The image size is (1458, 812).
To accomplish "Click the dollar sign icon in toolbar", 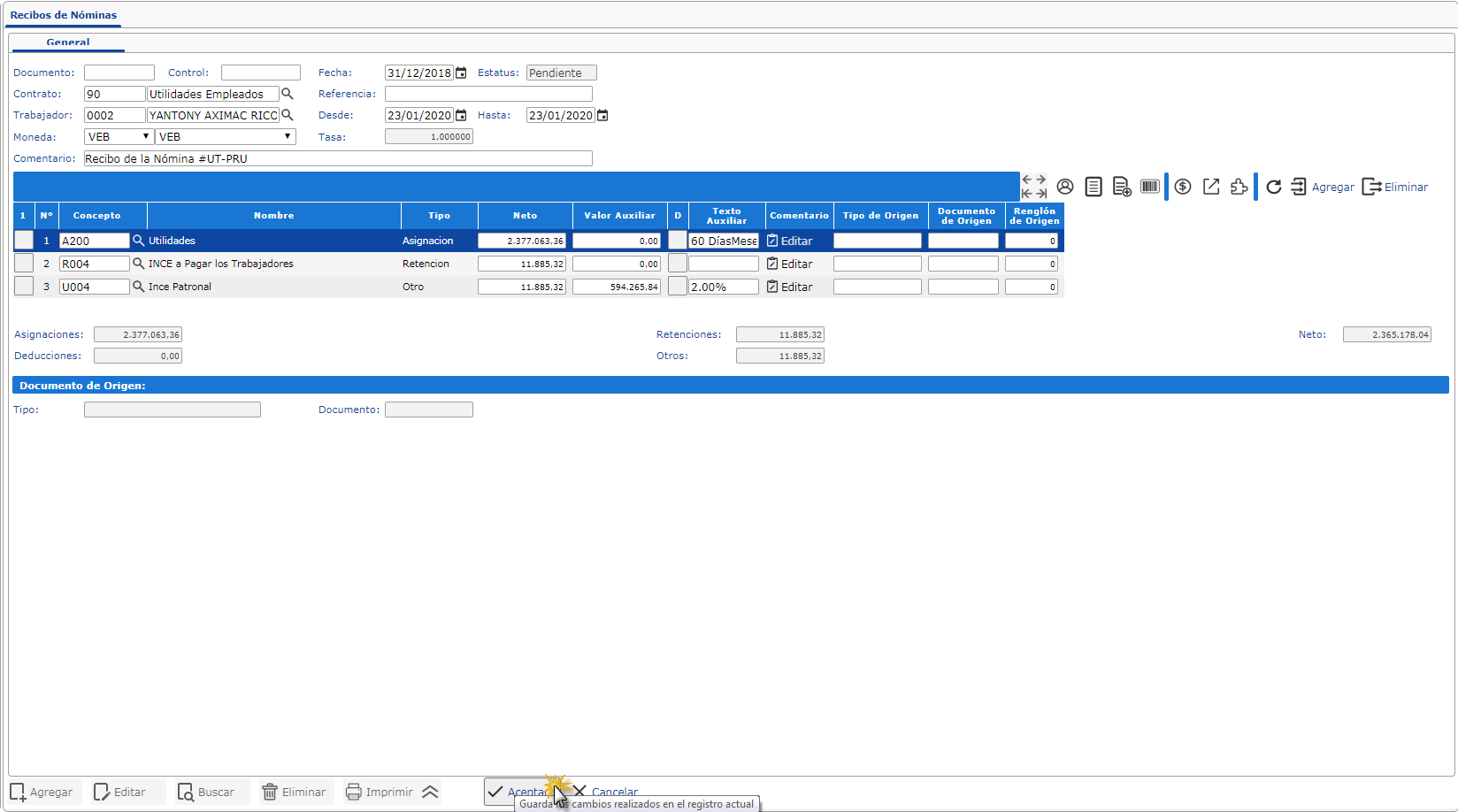I will pos(1183,187).
